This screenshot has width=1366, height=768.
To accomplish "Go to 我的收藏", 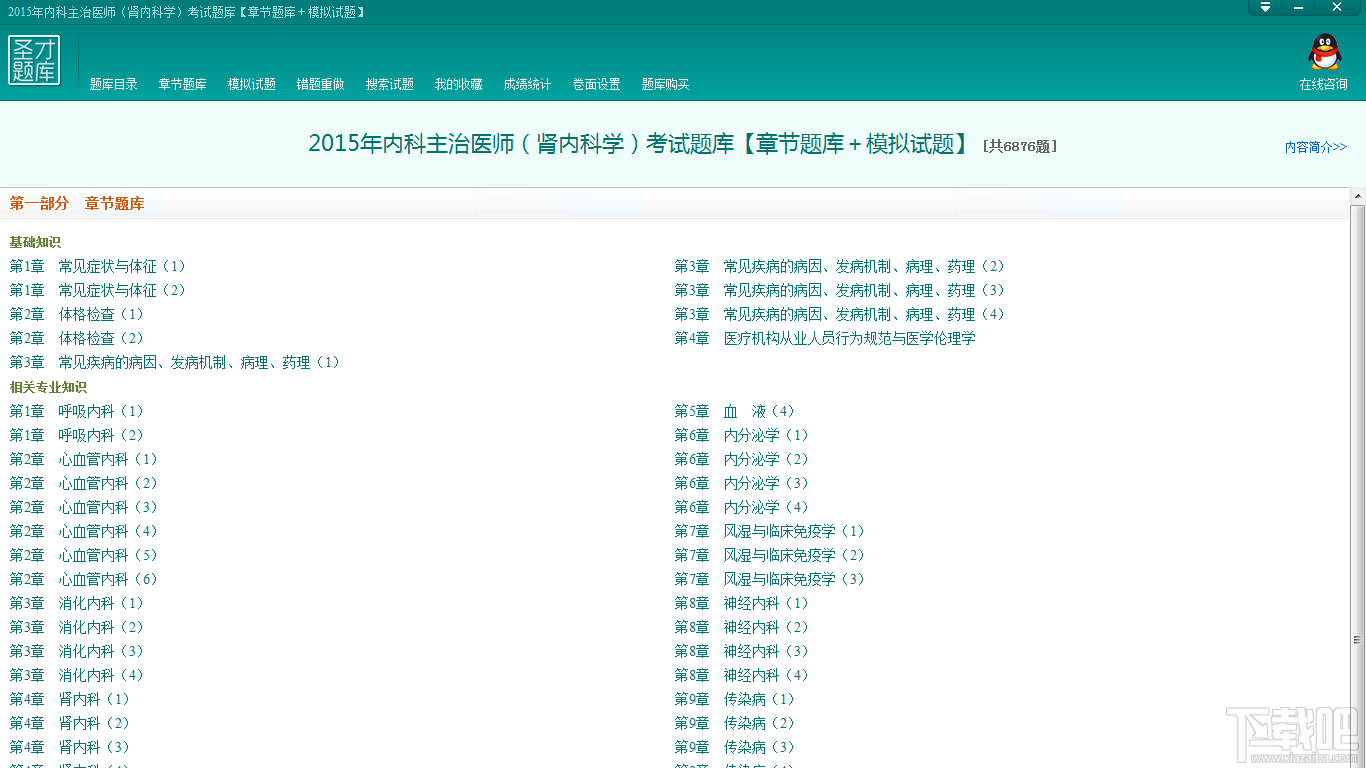I will click(459, 84).
